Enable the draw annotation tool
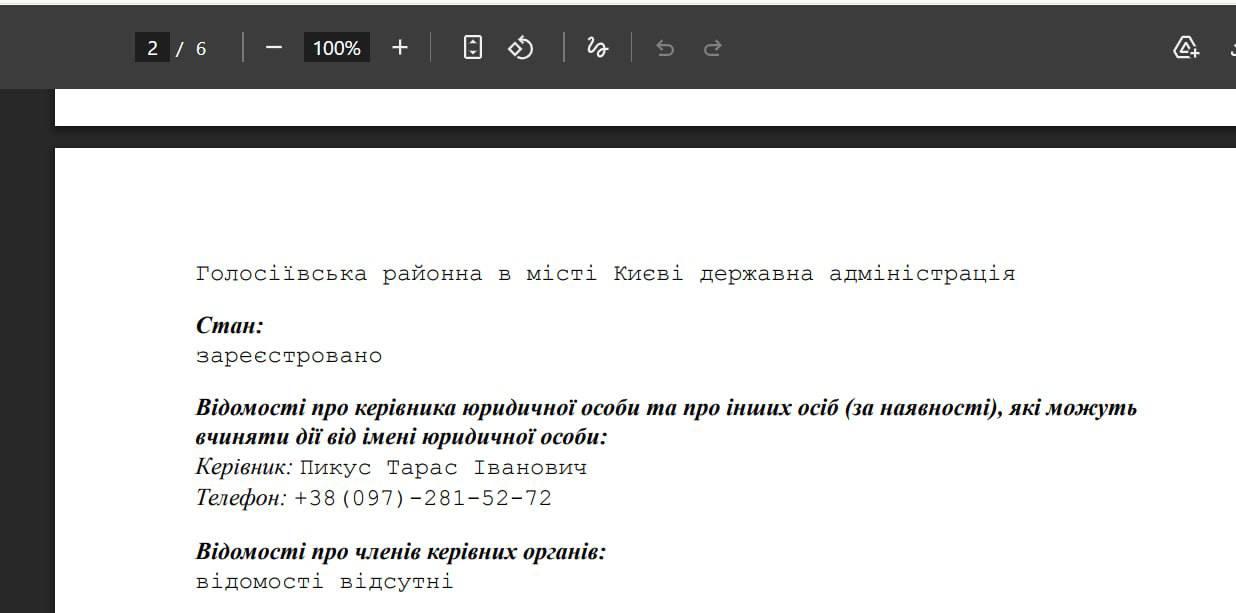The width and height of the screenshot is (1236, 613). [x=597, y=48]
